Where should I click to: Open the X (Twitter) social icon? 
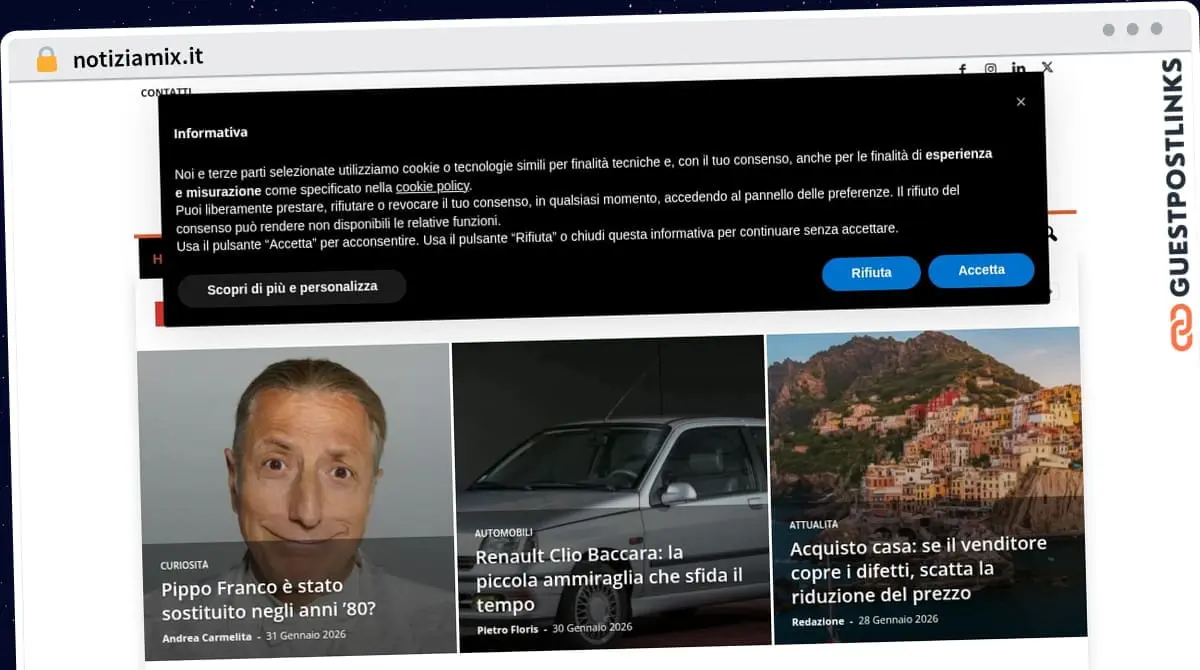pos(1047,67)
